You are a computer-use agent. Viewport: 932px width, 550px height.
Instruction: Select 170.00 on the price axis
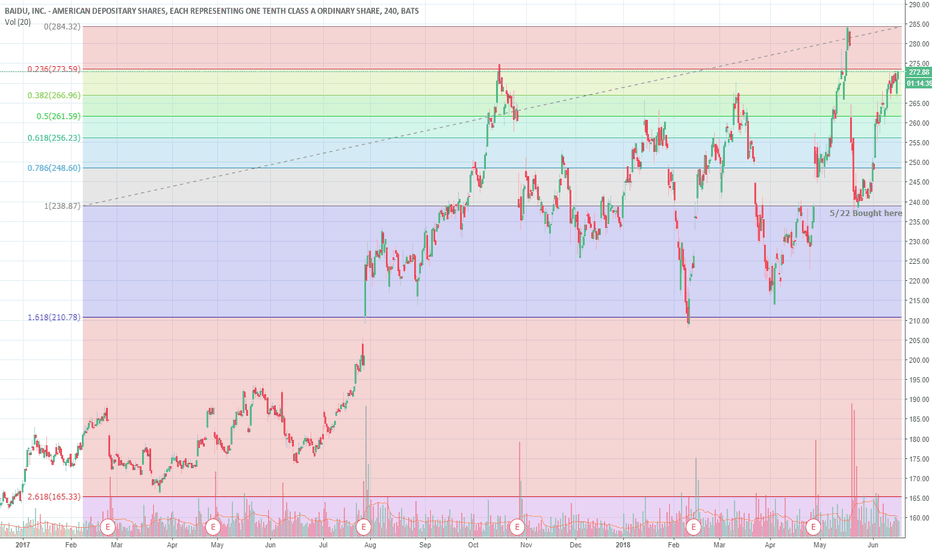pyautogui.click(x=919, y=479)
